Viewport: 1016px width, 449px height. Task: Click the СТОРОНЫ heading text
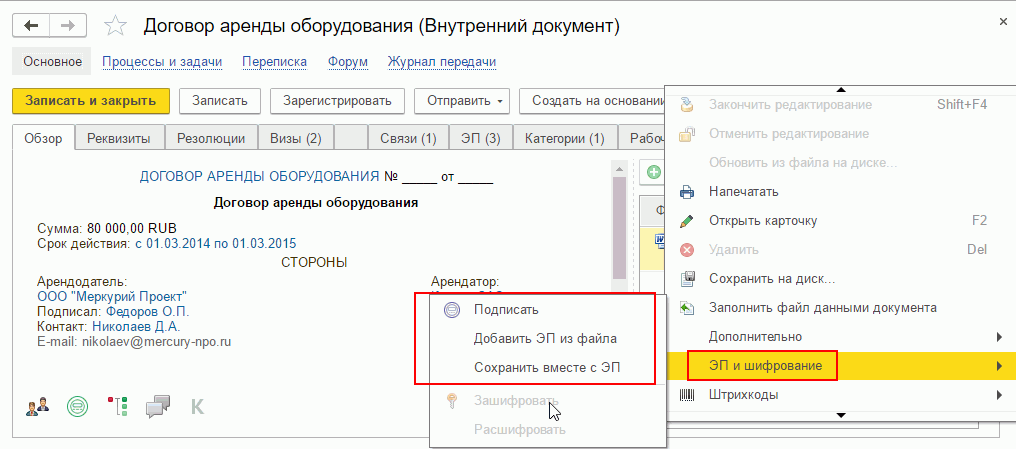click(x=314, y=262)
